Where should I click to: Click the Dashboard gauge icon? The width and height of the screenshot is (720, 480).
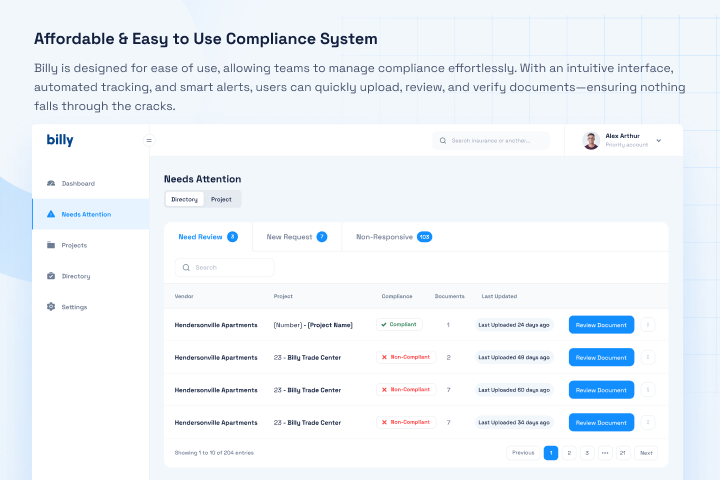coord(51,183)
